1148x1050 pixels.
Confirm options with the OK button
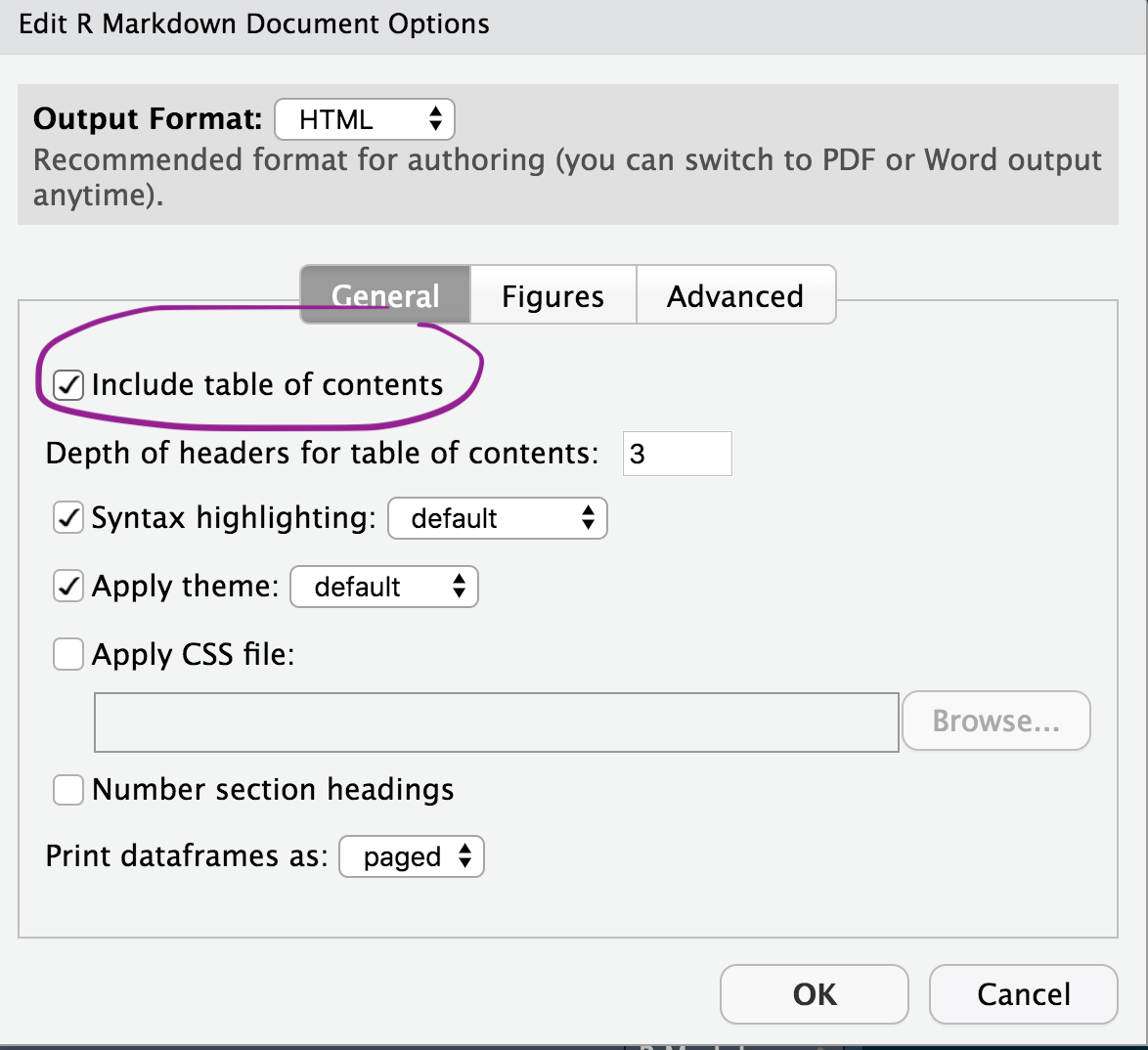coord(813,994)
